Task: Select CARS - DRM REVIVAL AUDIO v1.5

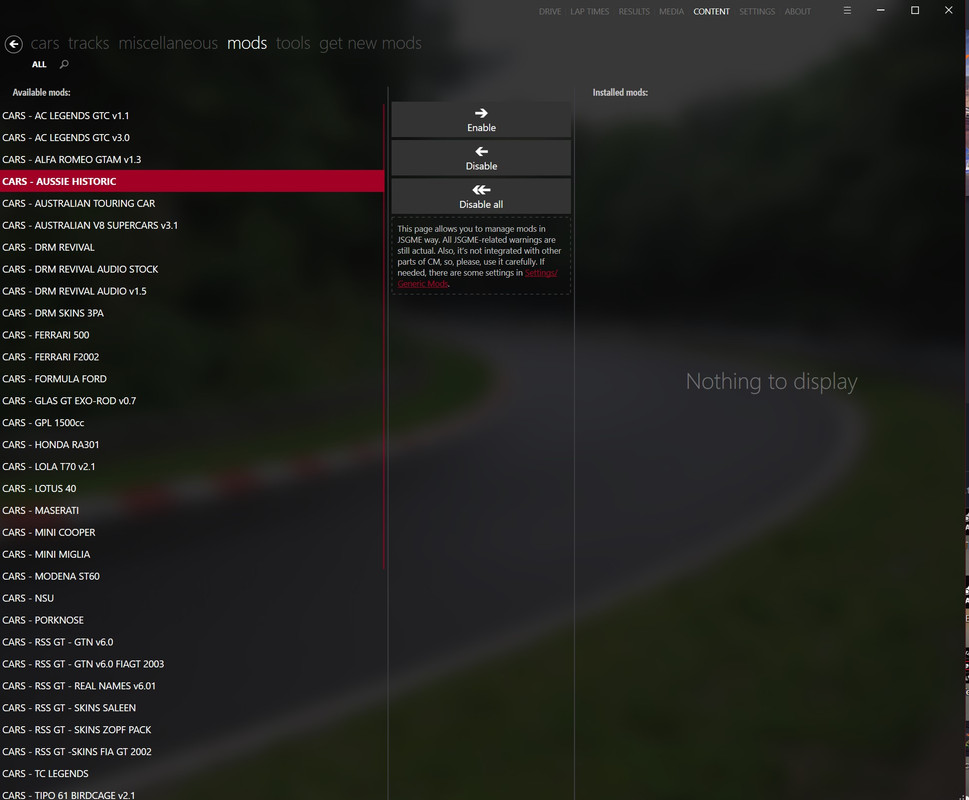Action: pos(192,291)
